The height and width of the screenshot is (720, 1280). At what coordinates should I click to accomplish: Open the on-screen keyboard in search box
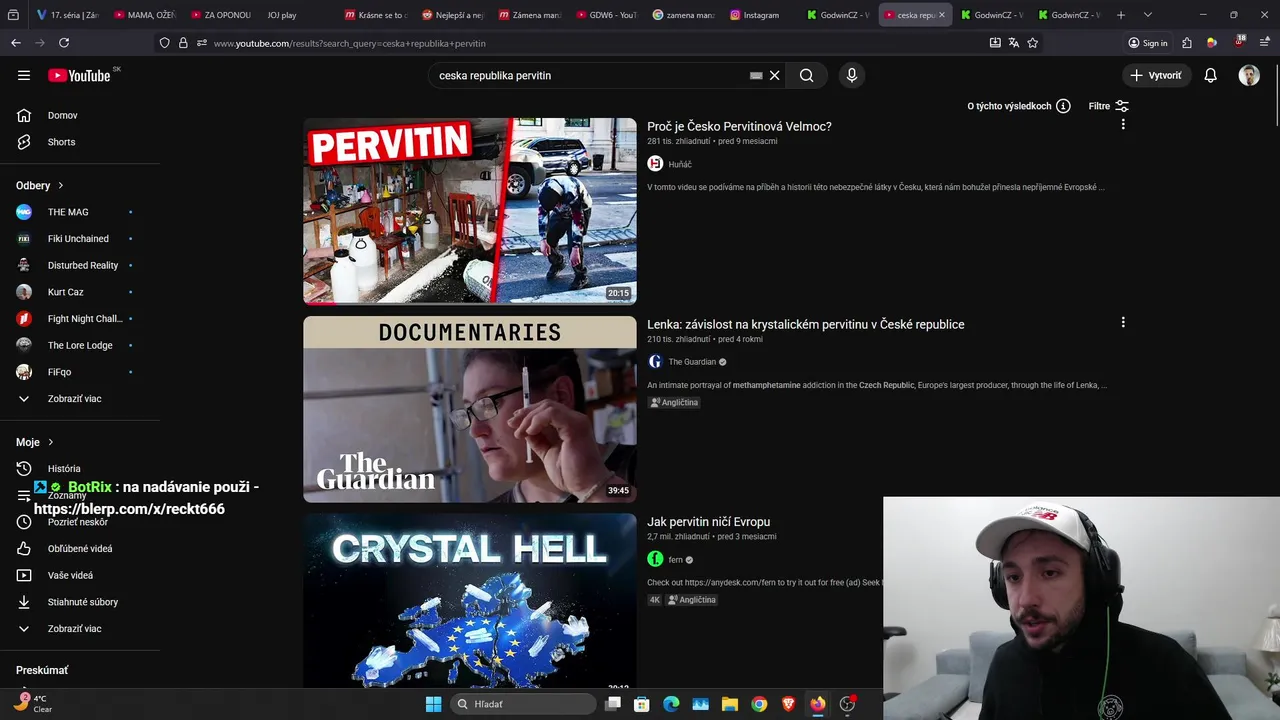coord(756,75)
